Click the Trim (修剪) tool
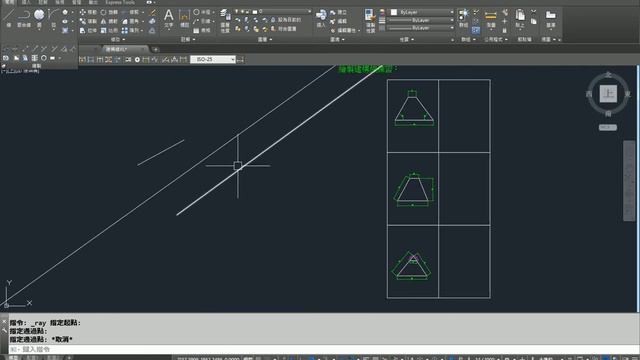This screenshot has height=360, width=640. click(130, 12)
